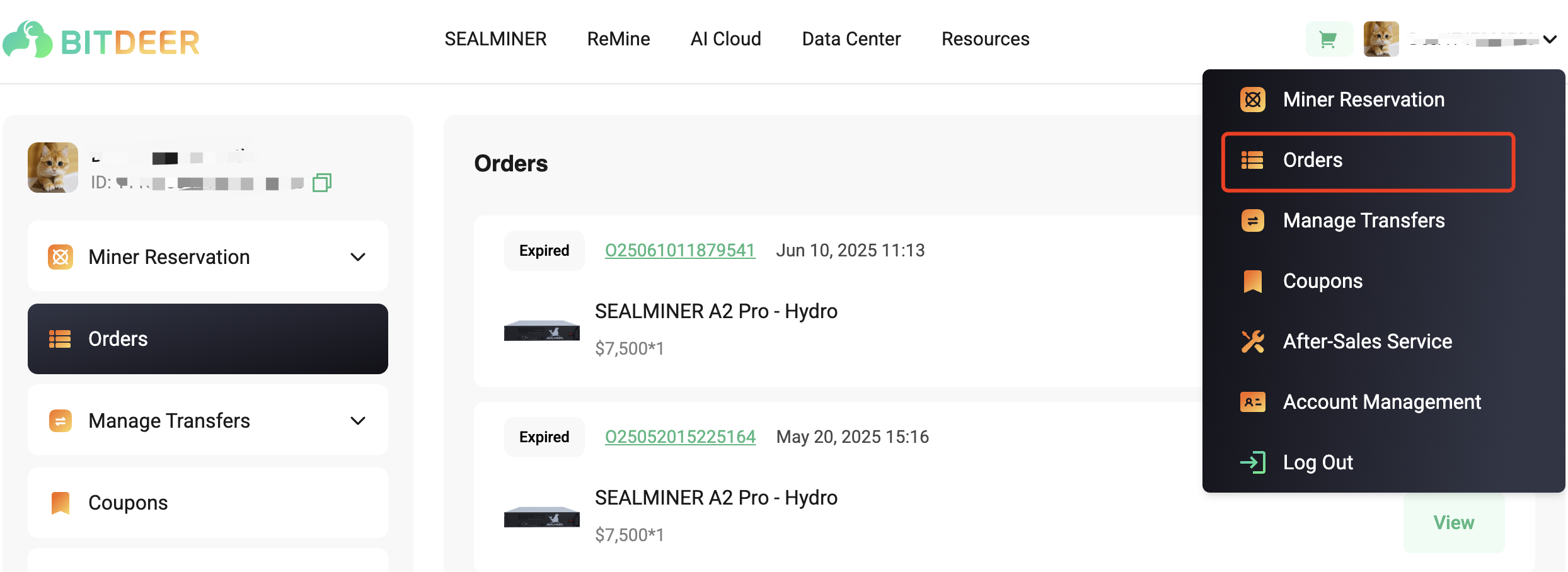The image size is (1568, 572).
Task: Open AI Cloud in top navigation
Action: [725, 39]
